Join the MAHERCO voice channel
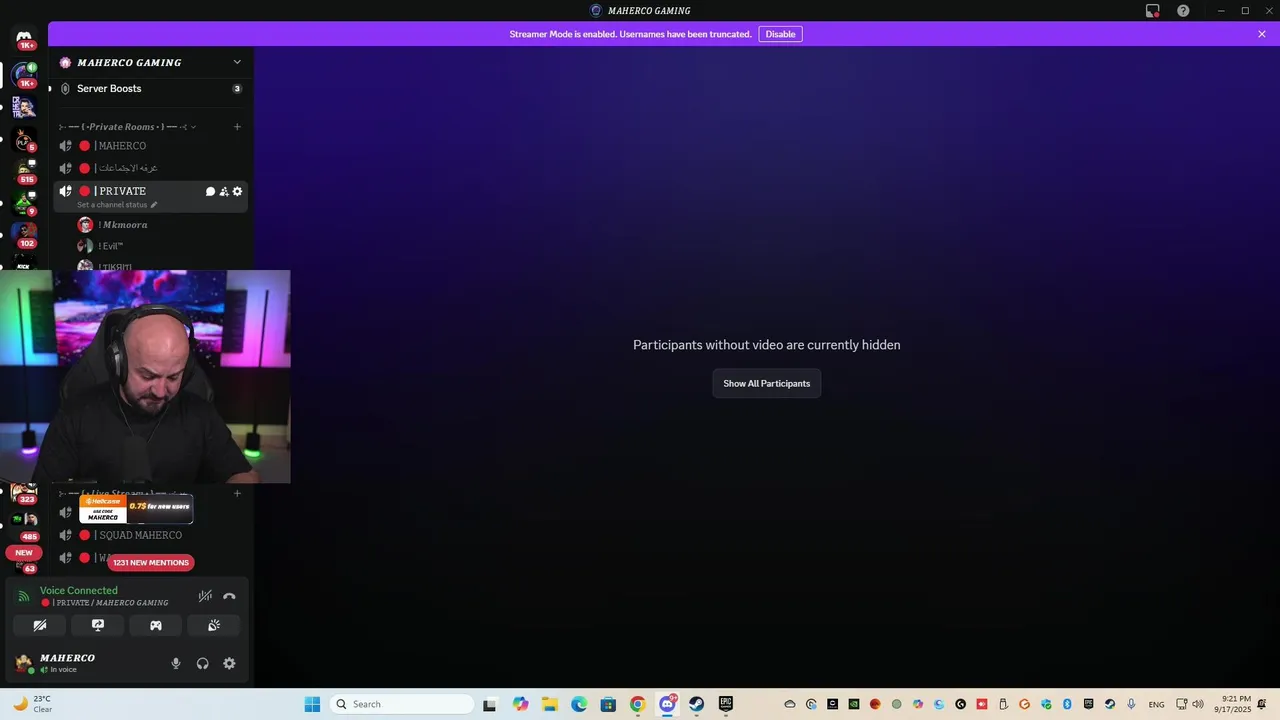This screenshot has width=1280, height=720. tap(150, 146)
